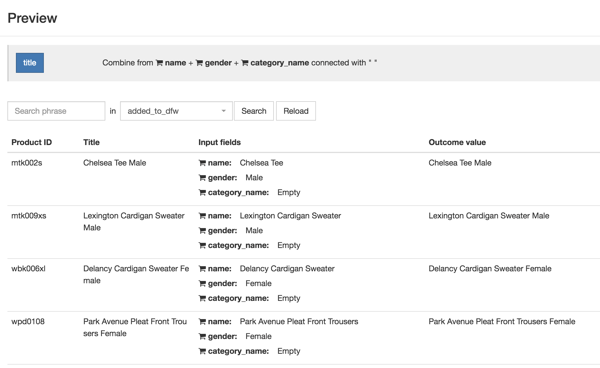Click outcome value Delancy Cardigan Sweater Female
Image resolution: width=600 pixels, height=368 pixels.
click(x=490, y=269)
